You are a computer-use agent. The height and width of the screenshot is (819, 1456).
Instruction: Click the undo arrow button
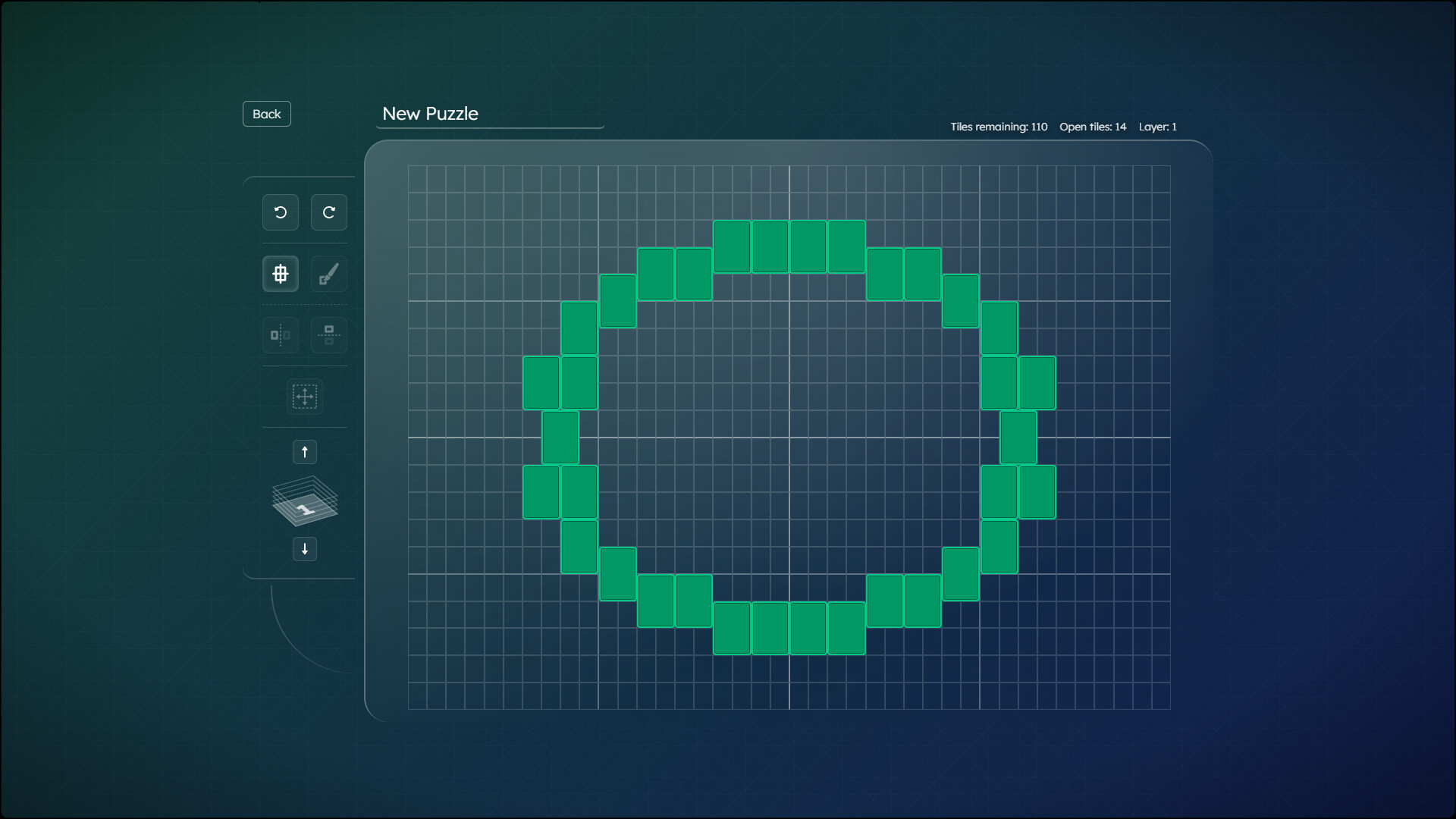pyautogui.click(x=281, y=212)
